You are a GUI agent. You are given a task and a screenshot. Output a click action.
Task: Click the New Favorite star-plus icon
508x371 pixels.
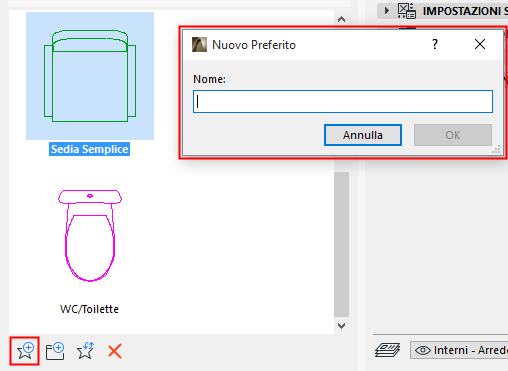25,351
